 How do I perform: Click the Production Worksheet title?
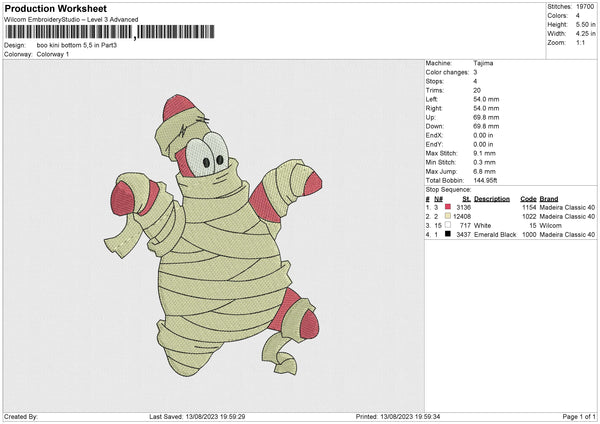(x=55, y=9)
